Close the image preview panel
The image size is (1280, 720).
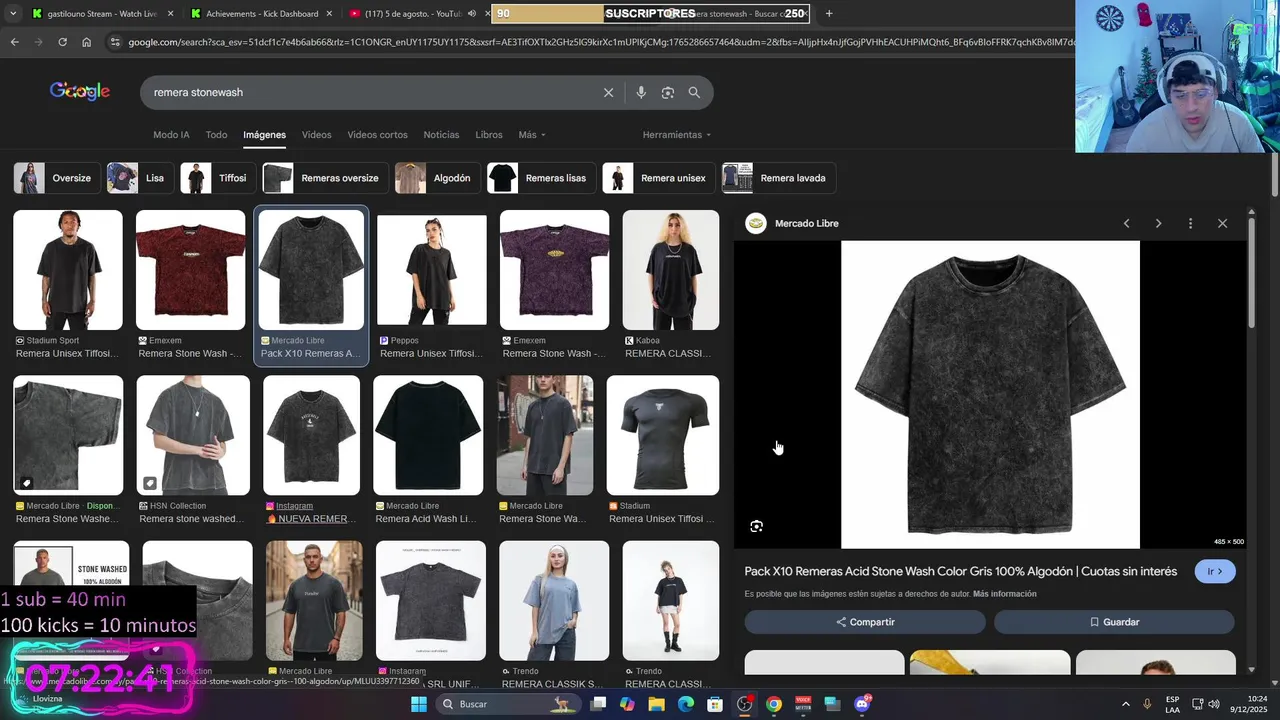point(1222,223)
